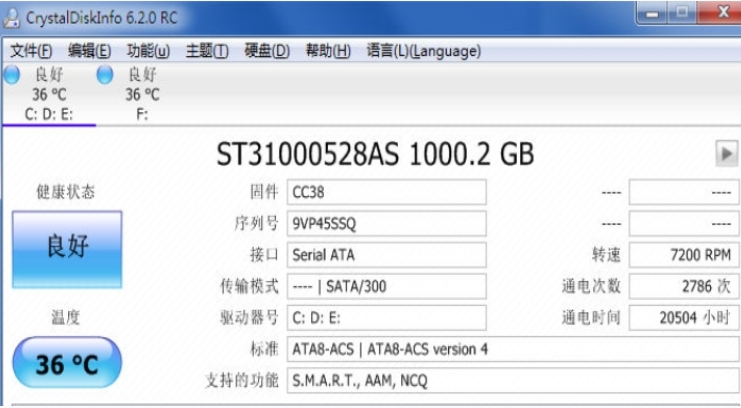Click the 转速 label
The image size is (741, 408).
[606, 255]
